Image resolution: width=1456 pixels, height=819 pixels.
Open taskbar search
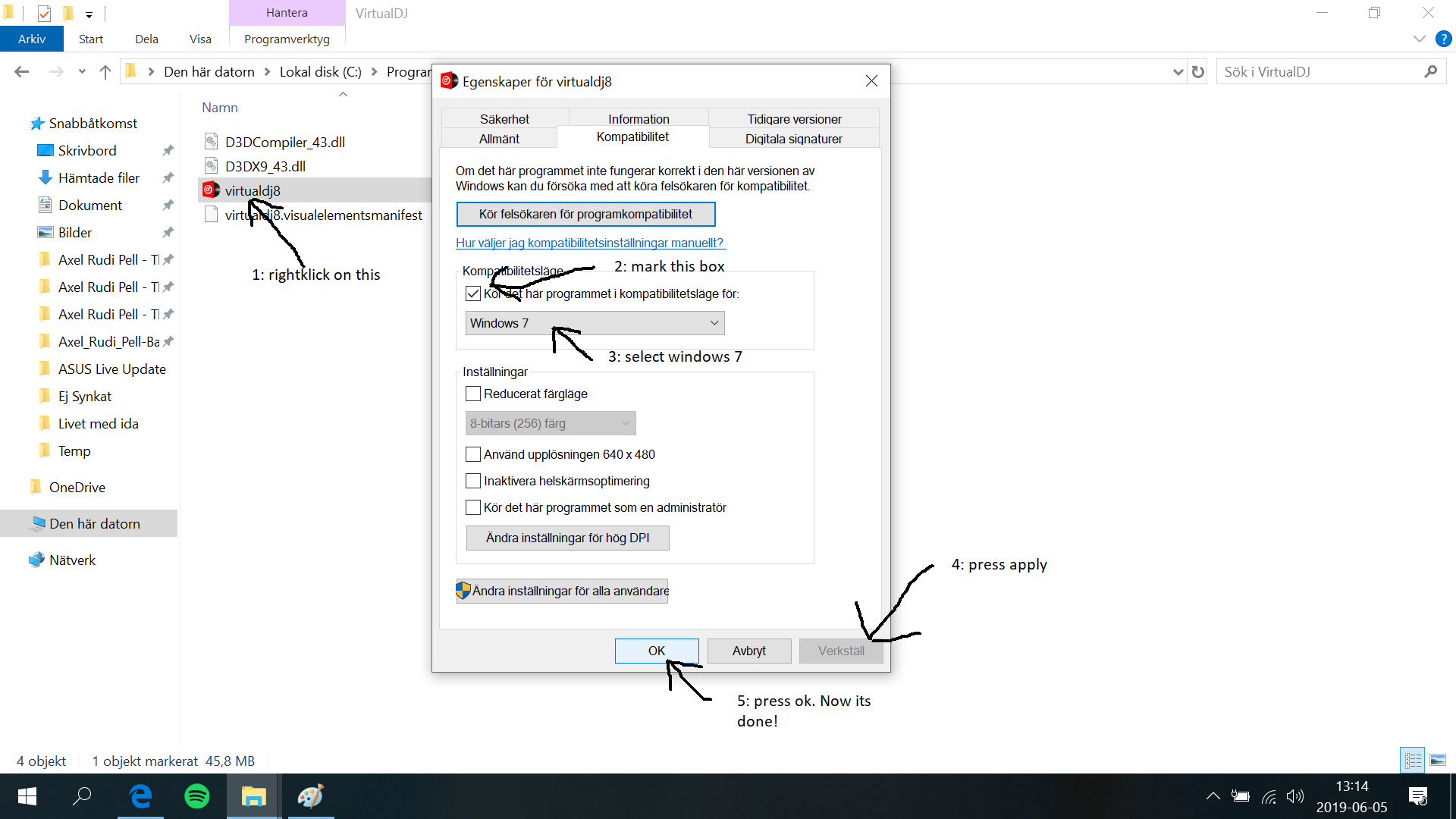point(82,796)
